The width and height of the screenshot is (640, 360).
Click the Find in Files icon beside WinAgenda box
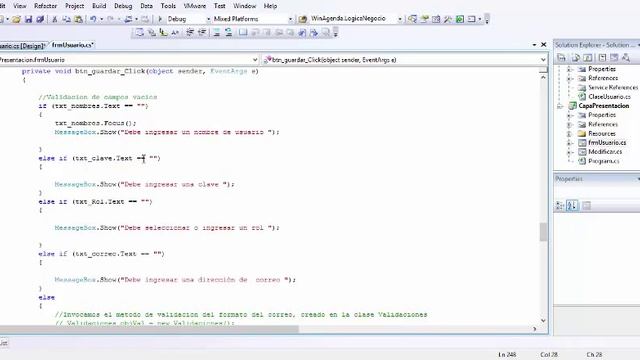point(302,19)
